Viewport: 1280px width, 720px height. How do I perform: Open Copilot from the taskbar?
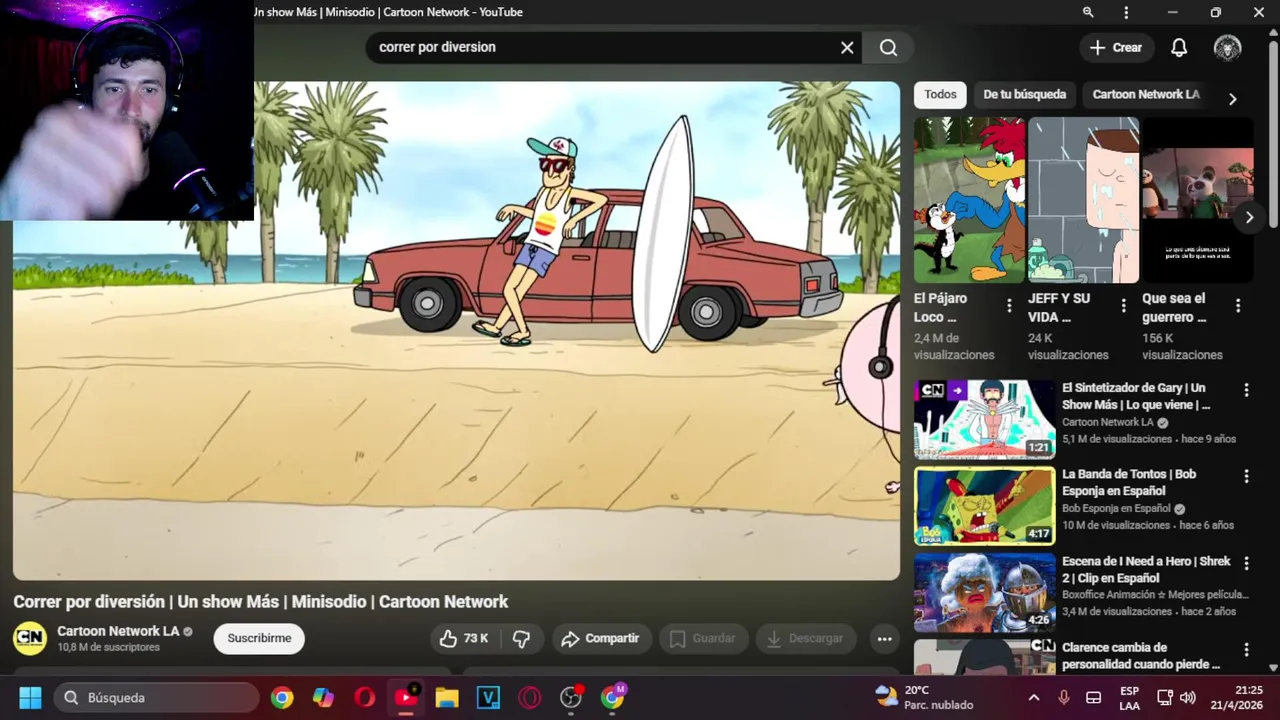tap(323, 697)
